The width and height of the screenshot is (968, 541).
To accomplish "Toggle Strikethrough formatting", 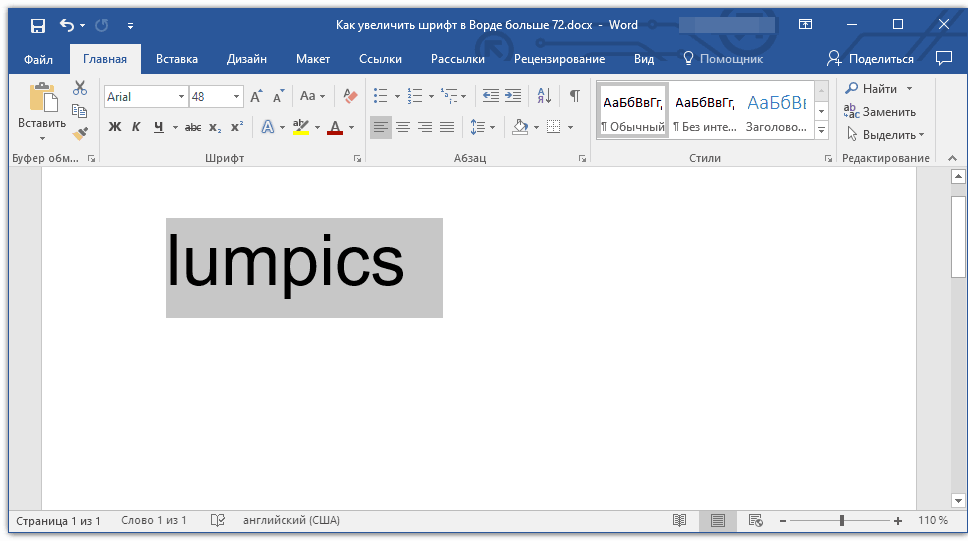I will point(193,127).
